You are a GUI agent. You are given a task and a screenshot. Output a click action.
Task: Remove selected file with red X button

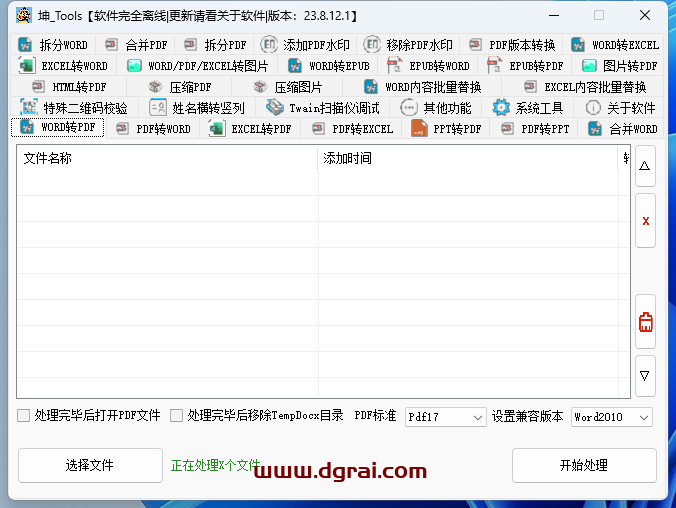click(645, 221)
